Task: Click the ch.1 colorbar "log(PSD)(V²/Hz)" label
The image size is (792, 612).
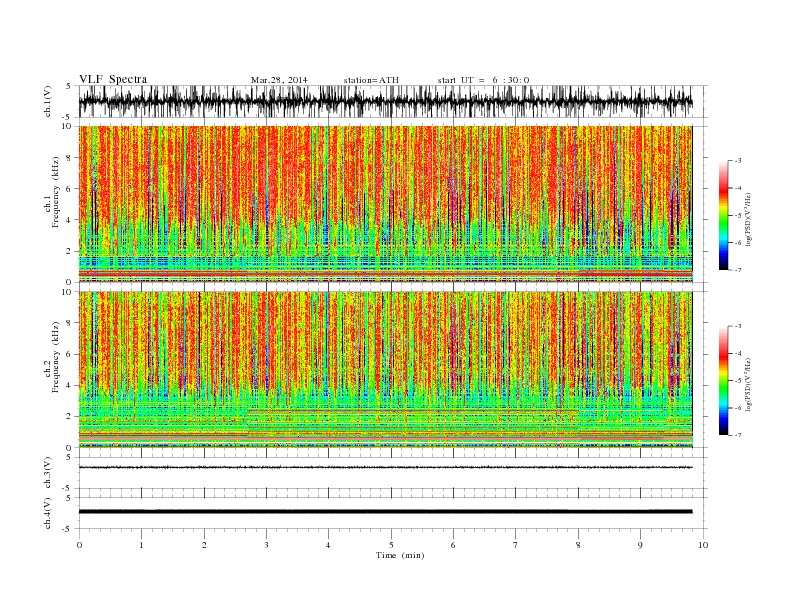Action: (x=749, y=219)
